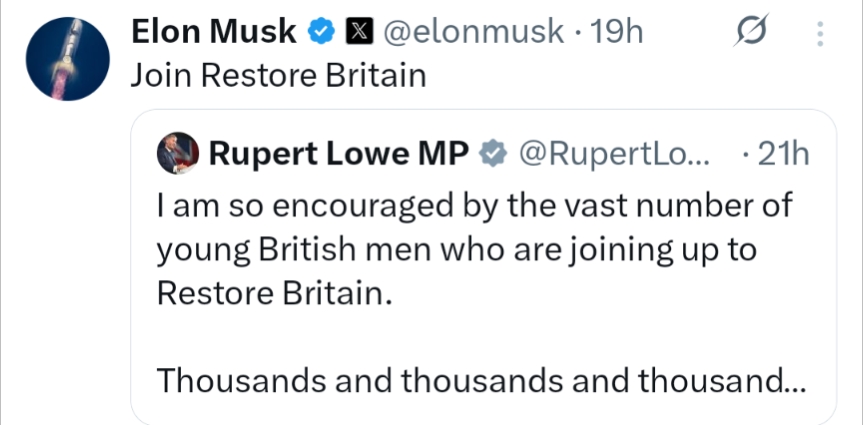Open Elon Musk's rocket profile picture
863x425 pixels.
click(65, 57)
